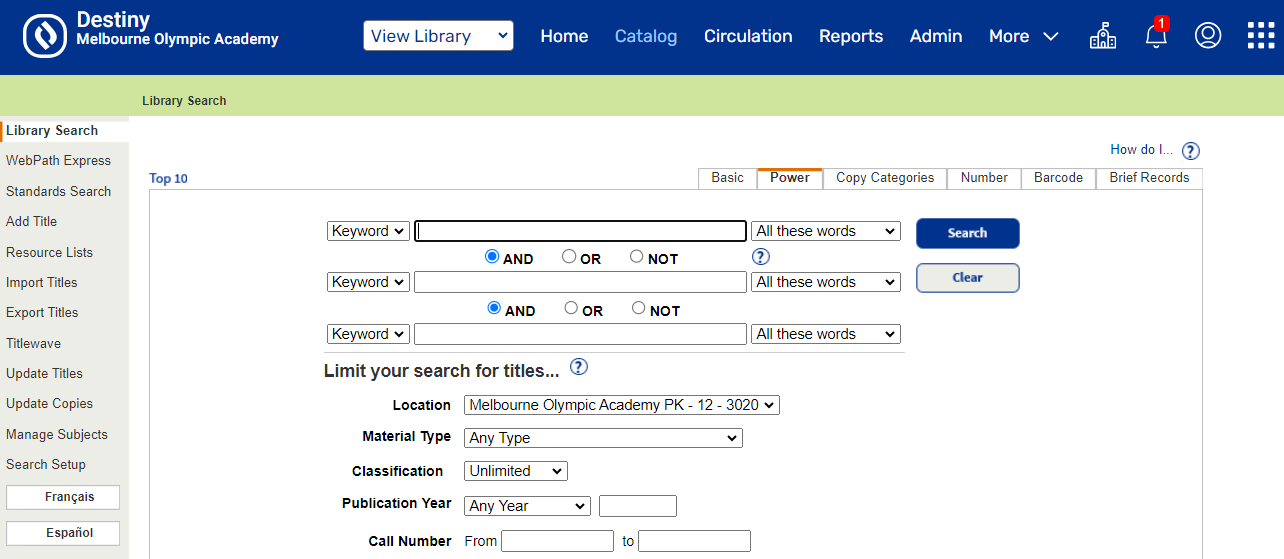Select the first NOT radio button
The width and height of the screenshot is (1284, 559).
click(636, 257)
